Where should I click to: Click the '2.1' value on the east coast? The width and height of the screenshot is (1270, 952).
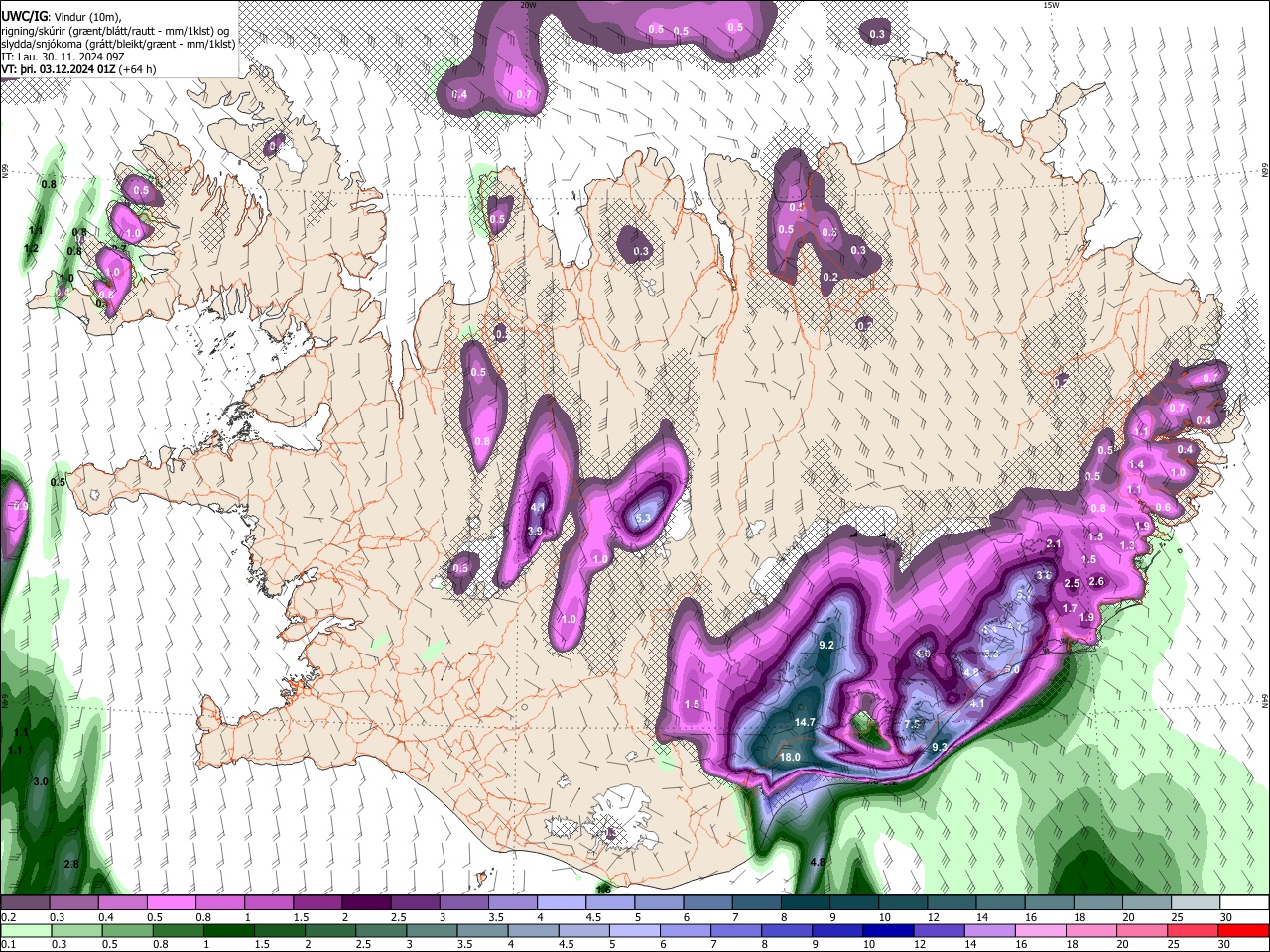point(1054,544)
